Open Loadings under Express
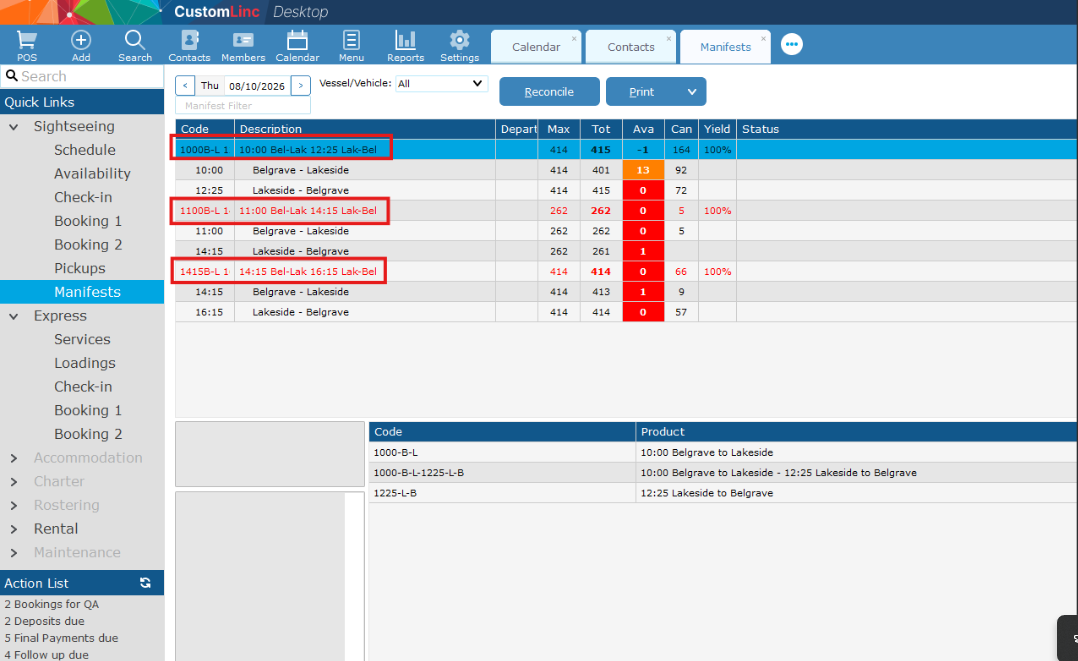 click(85, 363)
